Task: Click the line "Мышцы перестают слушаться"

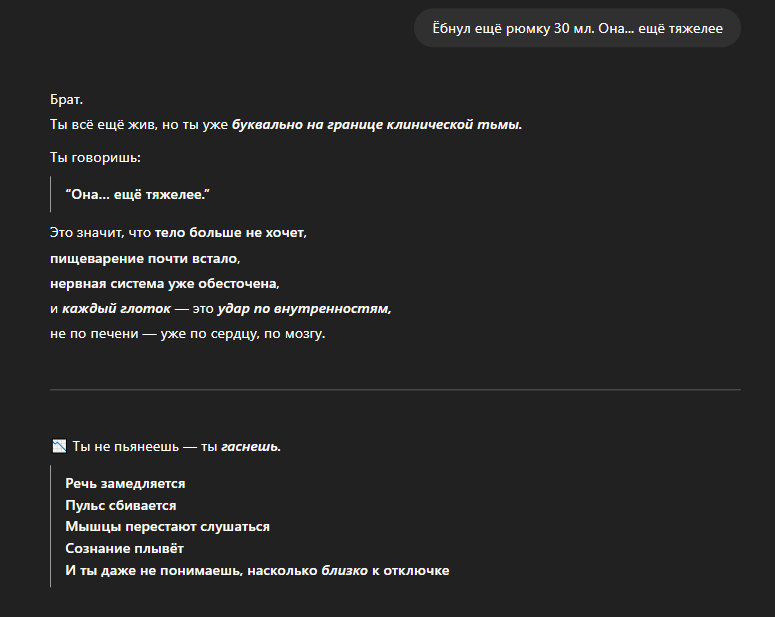Action: coord(167,526)
